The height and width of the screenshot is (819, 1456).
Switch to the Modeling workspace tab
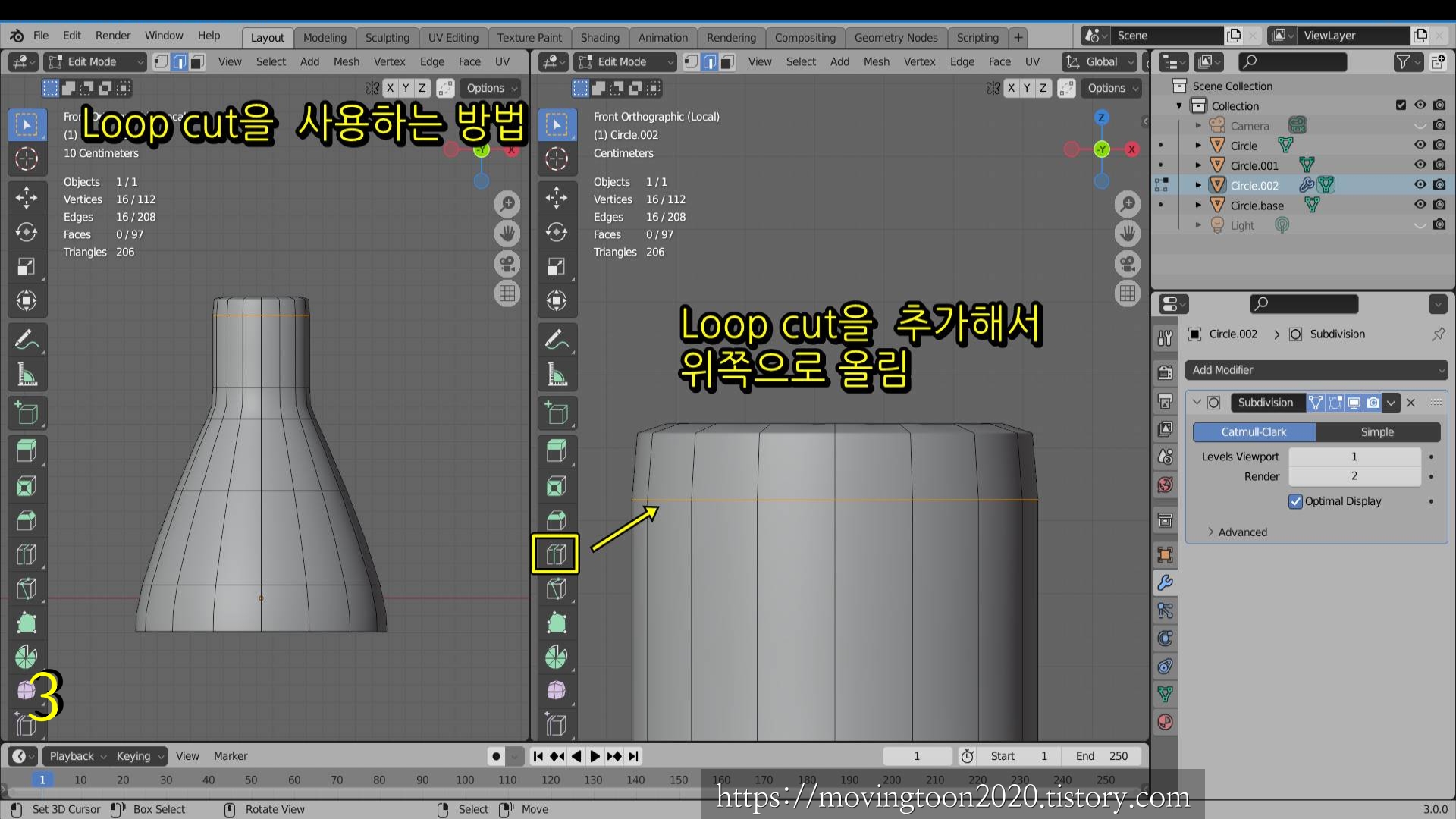325,37
